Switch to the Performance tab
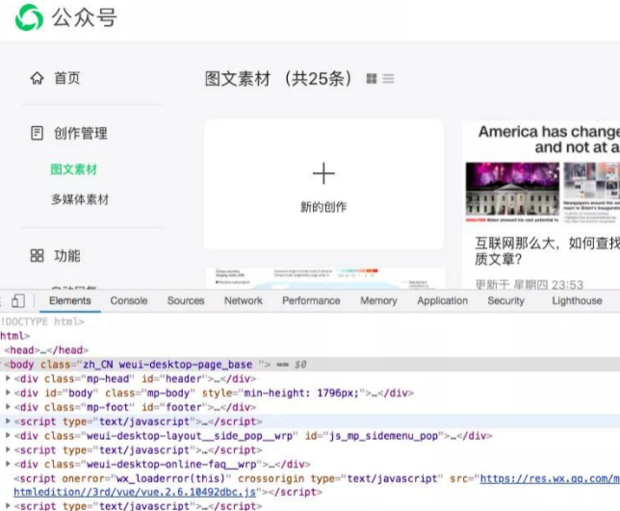This screenshot has width=620, height=511. pyautogui.click(x=311, y=301)
